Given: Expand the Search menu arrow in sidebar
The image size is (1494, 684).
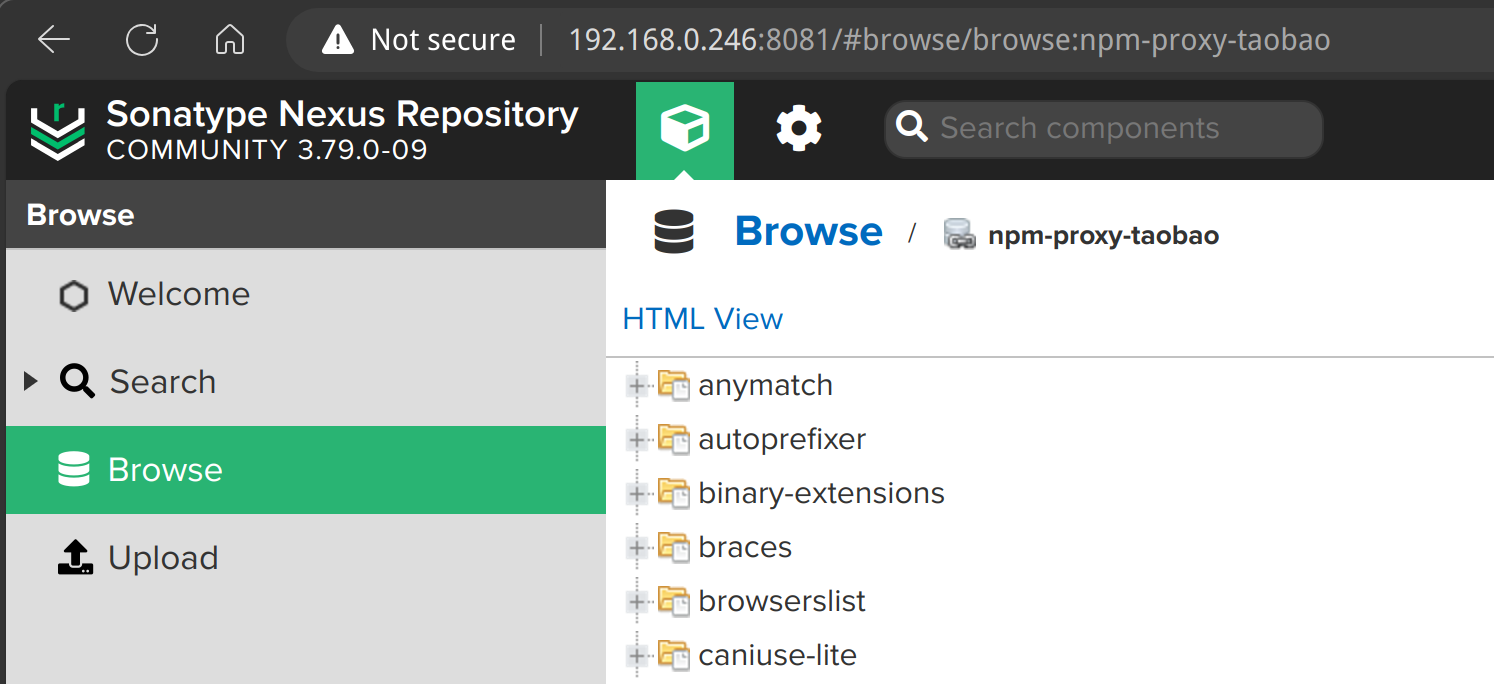Looking at the screenshot, I should 30,381.
